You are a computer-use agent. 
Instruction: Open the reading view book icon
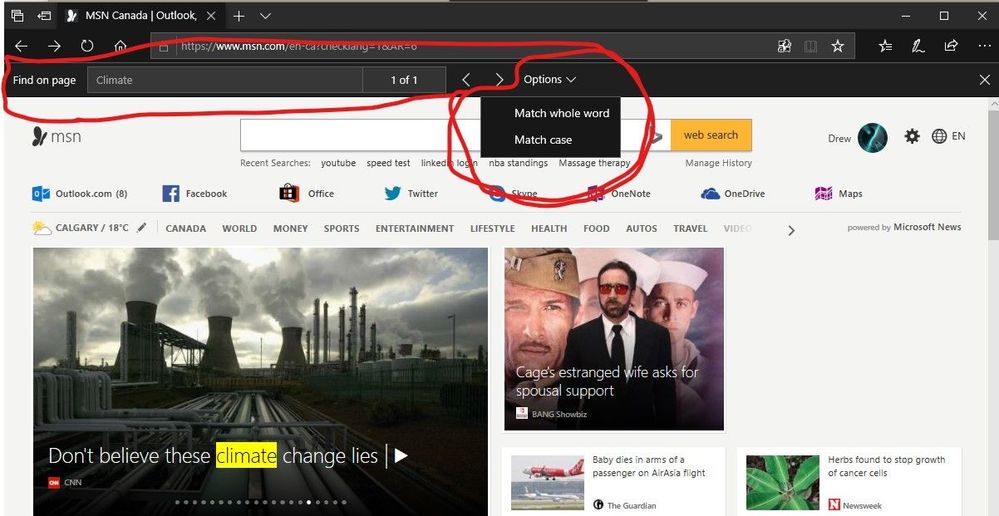[x=810, y=46]
